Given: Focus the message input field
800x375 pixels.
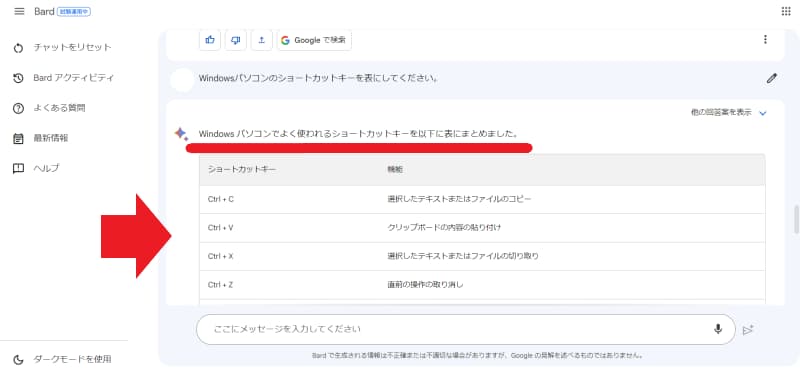Looking at the screenshot, I should 466,329.
